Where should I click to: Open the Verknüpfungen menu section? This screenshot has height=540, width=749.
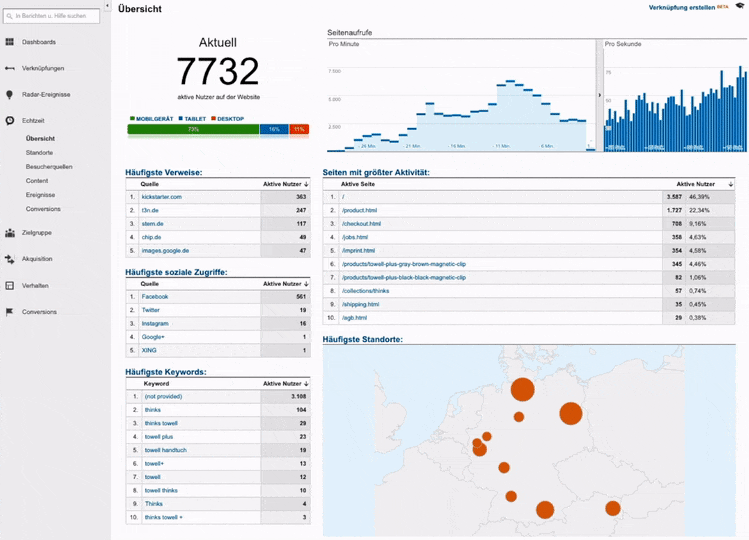pyautogui.click(x=43, y=68)
